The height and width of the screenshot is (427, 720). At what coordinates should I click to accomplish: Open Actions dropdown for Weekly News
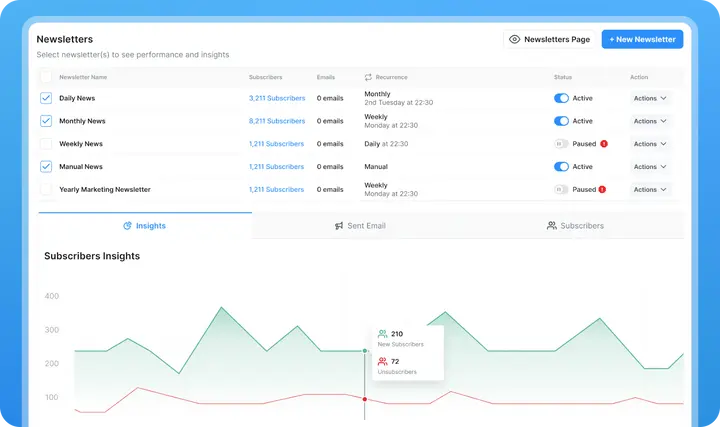click(x=650, y=144)
